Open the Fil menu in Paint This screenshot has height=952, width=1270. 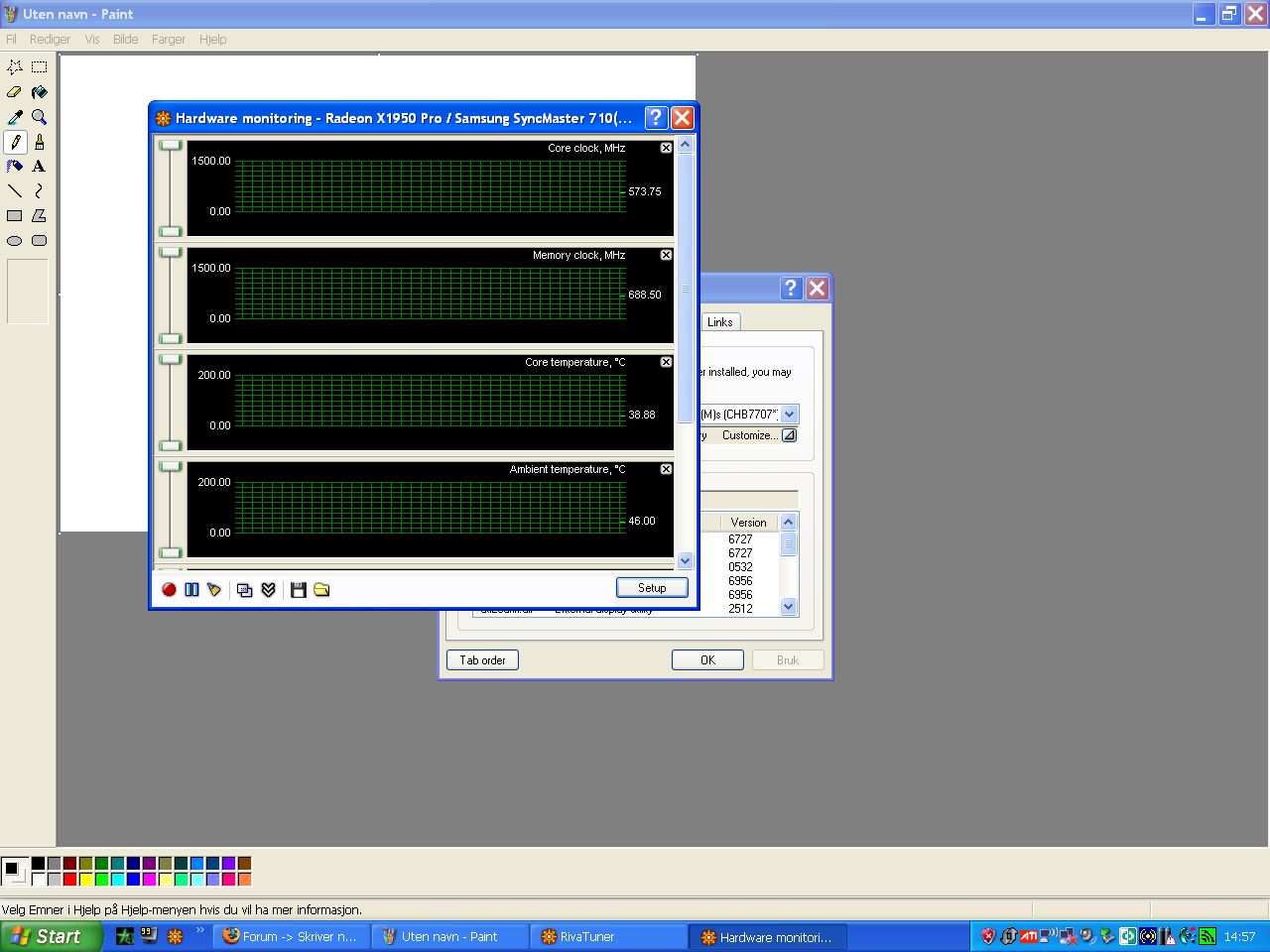pyautogui.click(x=11, y=40)
